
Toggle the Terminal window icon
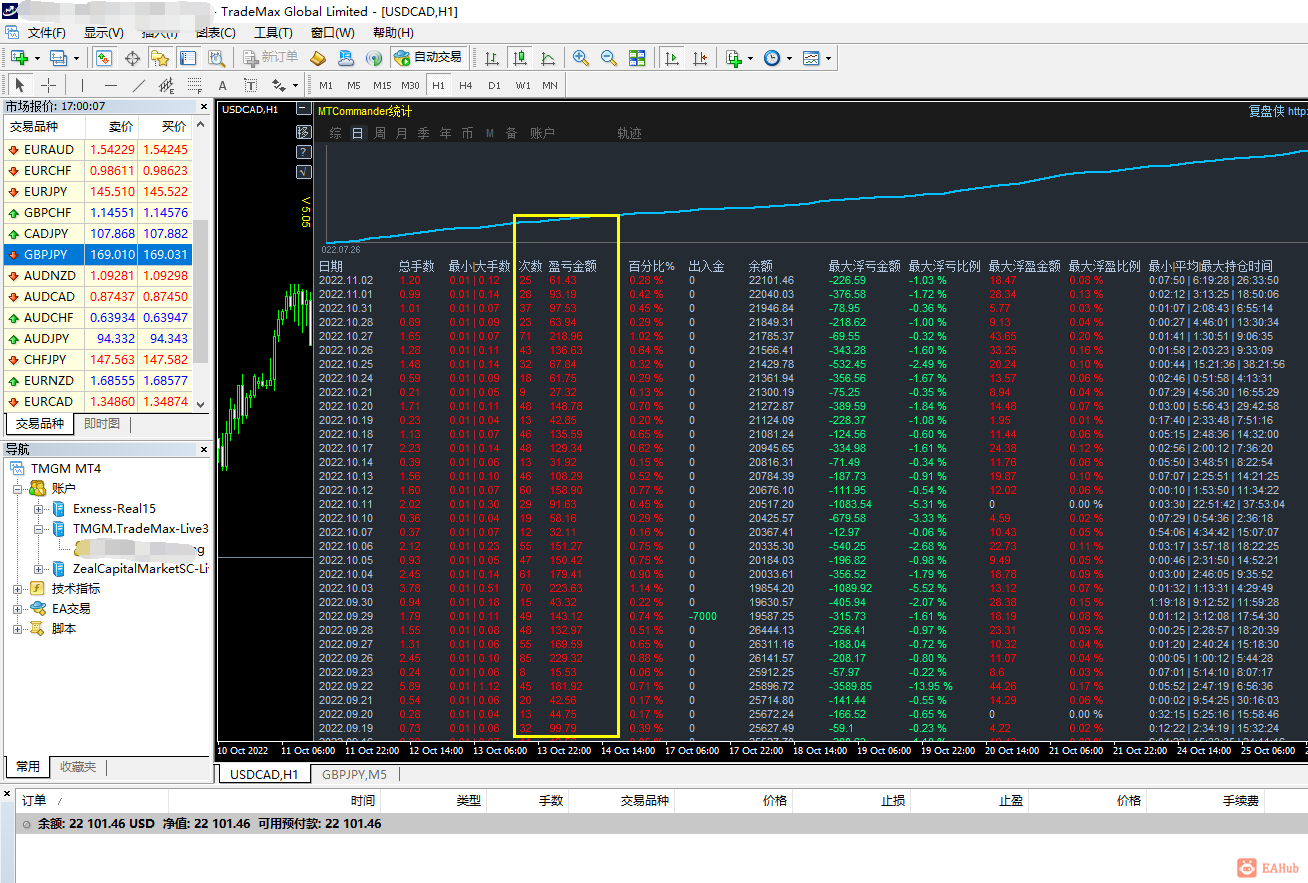pos(188,58)
